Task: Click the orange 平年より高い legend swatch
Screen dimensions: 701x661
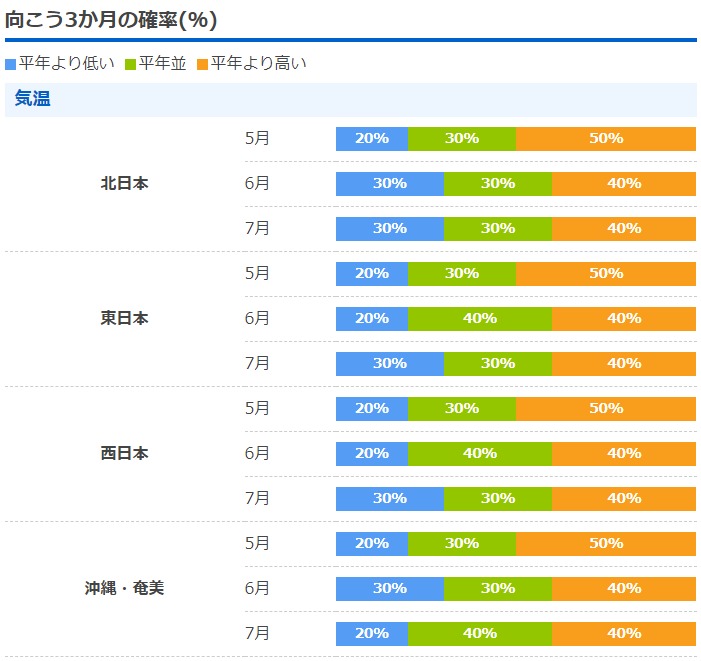Action: pos(202,64)
